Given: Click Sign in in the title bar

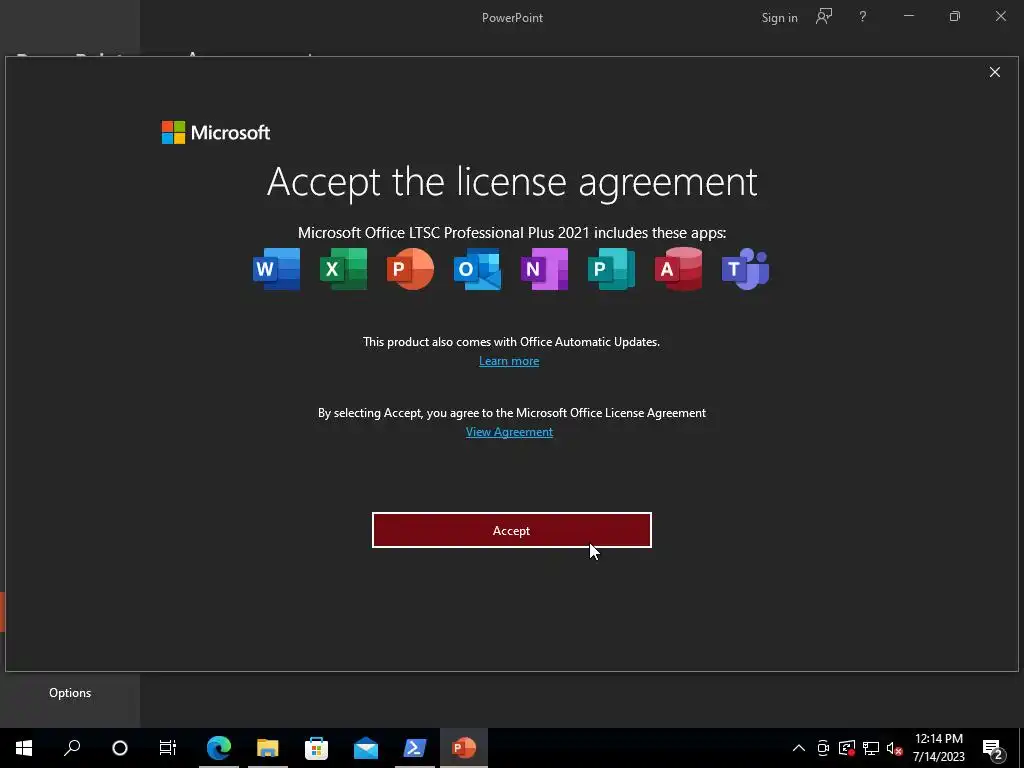Looking at the screenshot, I should click(779, 18).
